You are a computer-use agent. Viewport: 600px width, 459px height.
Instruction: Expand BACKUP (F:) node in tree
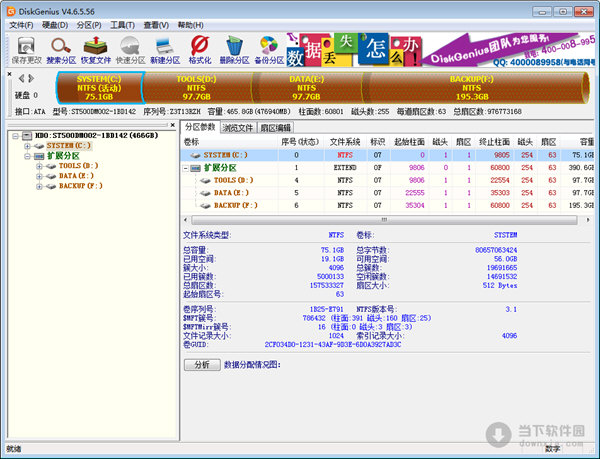pyautogui.click(x=39, y=186)
